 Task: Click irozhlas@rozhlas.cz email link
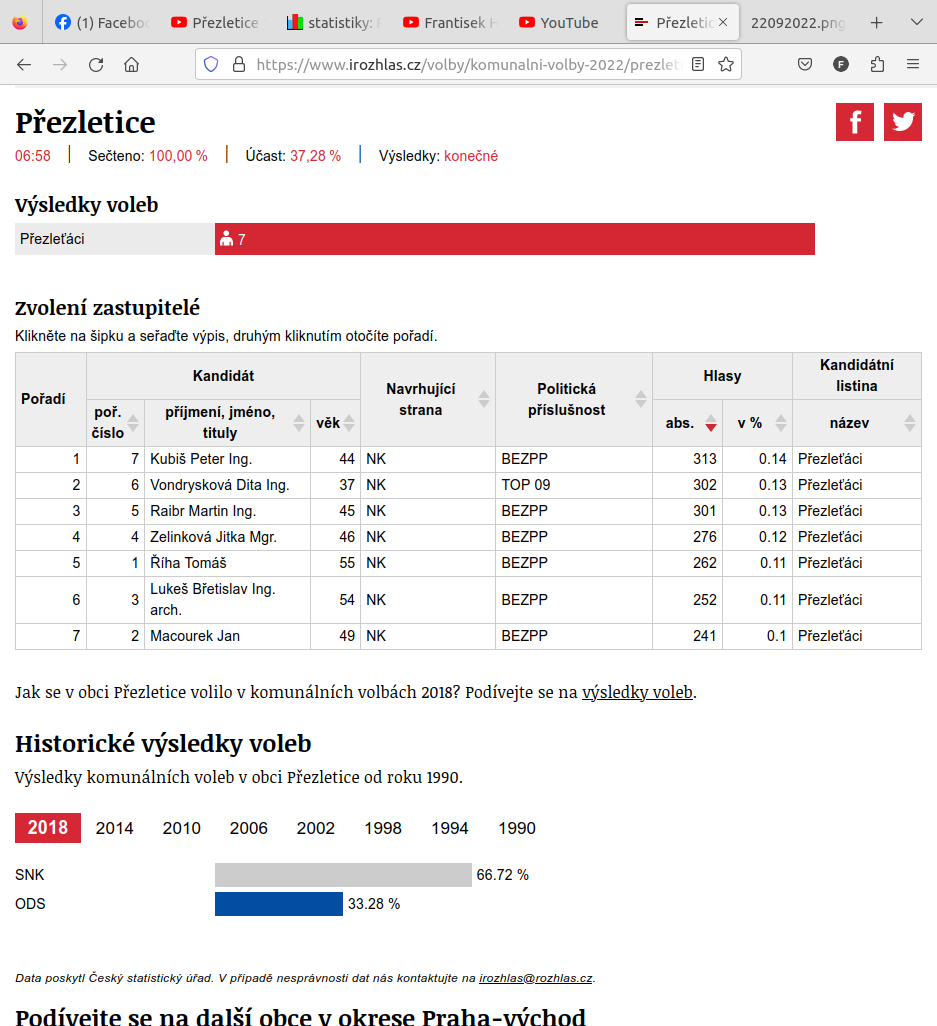pyautogui.click(x=535, y=978)
